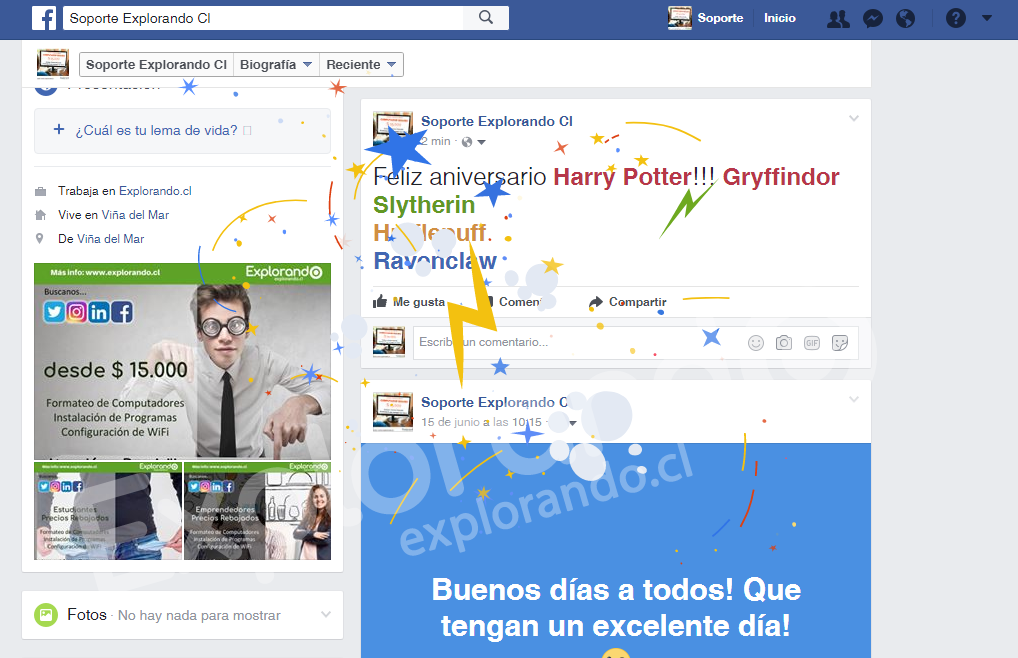Click the green Slytherin word

(424, 205)
